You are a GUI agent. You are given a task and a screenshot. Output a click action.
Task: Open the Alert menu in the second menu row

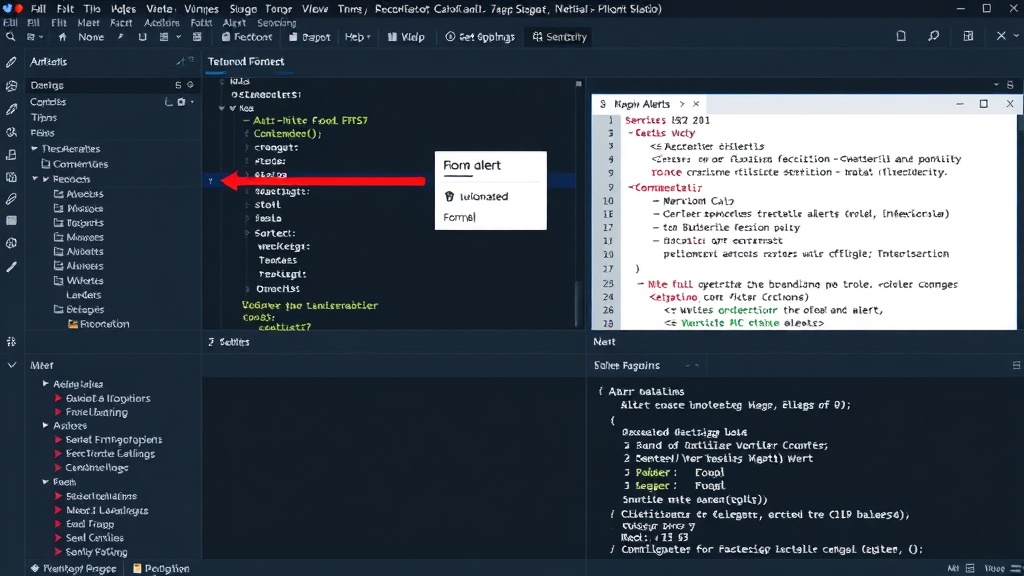[x=234, y=23]
